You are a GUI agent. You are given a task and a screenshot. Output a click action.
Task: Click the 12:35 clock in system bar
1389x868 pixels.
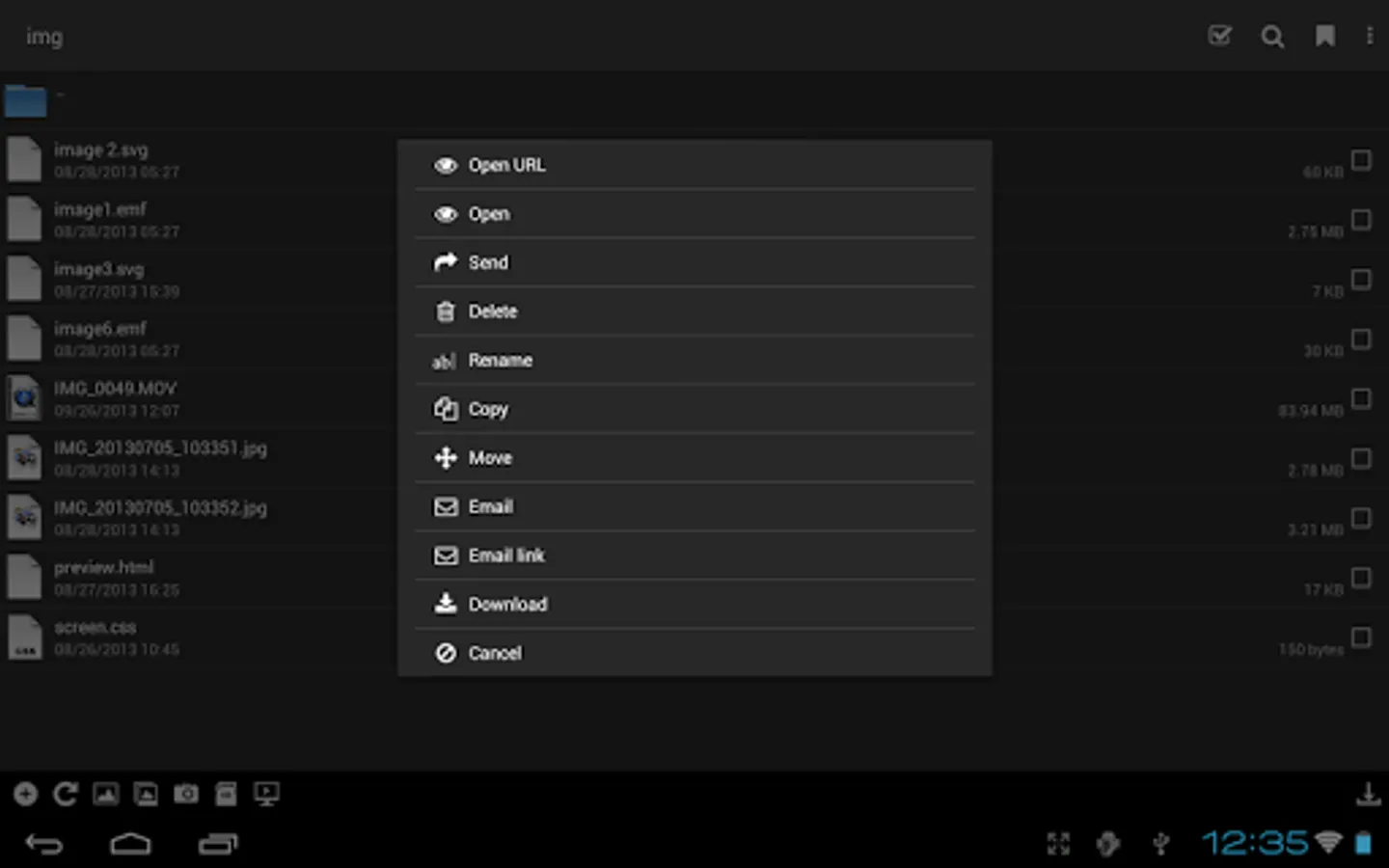click(x=1255, y=843)
